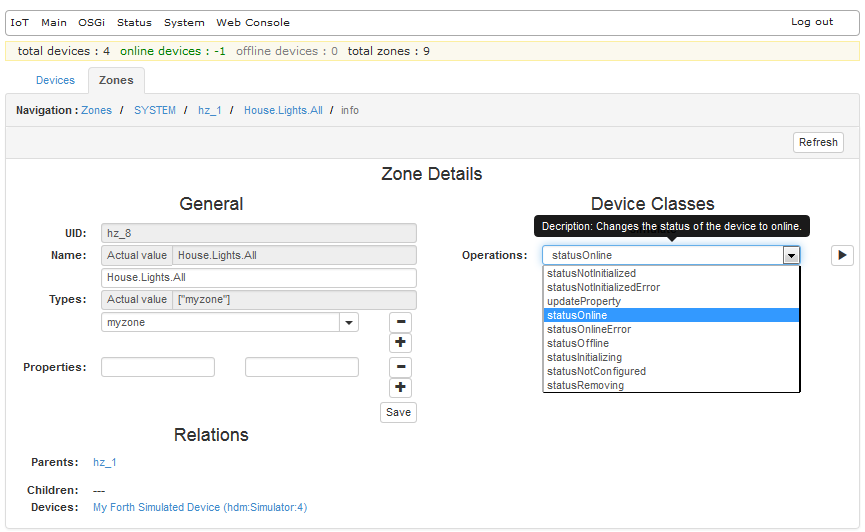Image resolution: width=865 pixels, height=532 pixels.
Task: Collapse the Operations dropdown using its arrow
Action: (x=791, y=256)
